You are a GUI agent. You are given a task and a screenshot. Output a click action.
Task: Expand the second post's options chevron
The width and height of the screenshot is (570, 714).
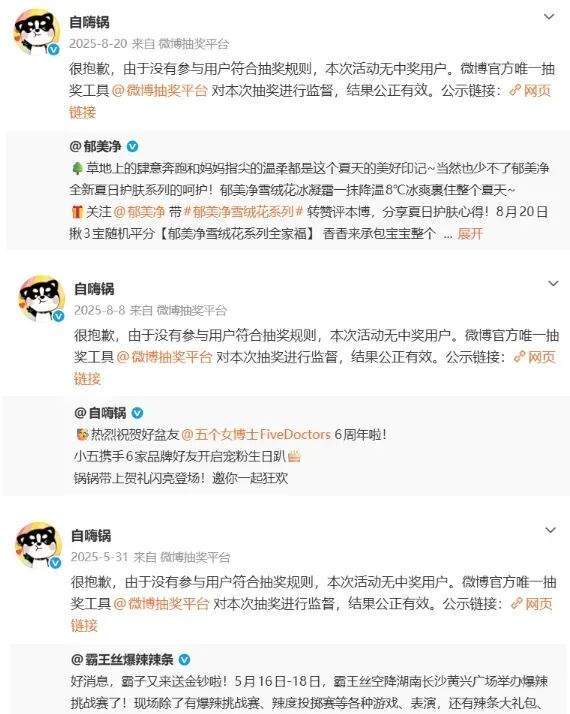click(x=553, y=284)
